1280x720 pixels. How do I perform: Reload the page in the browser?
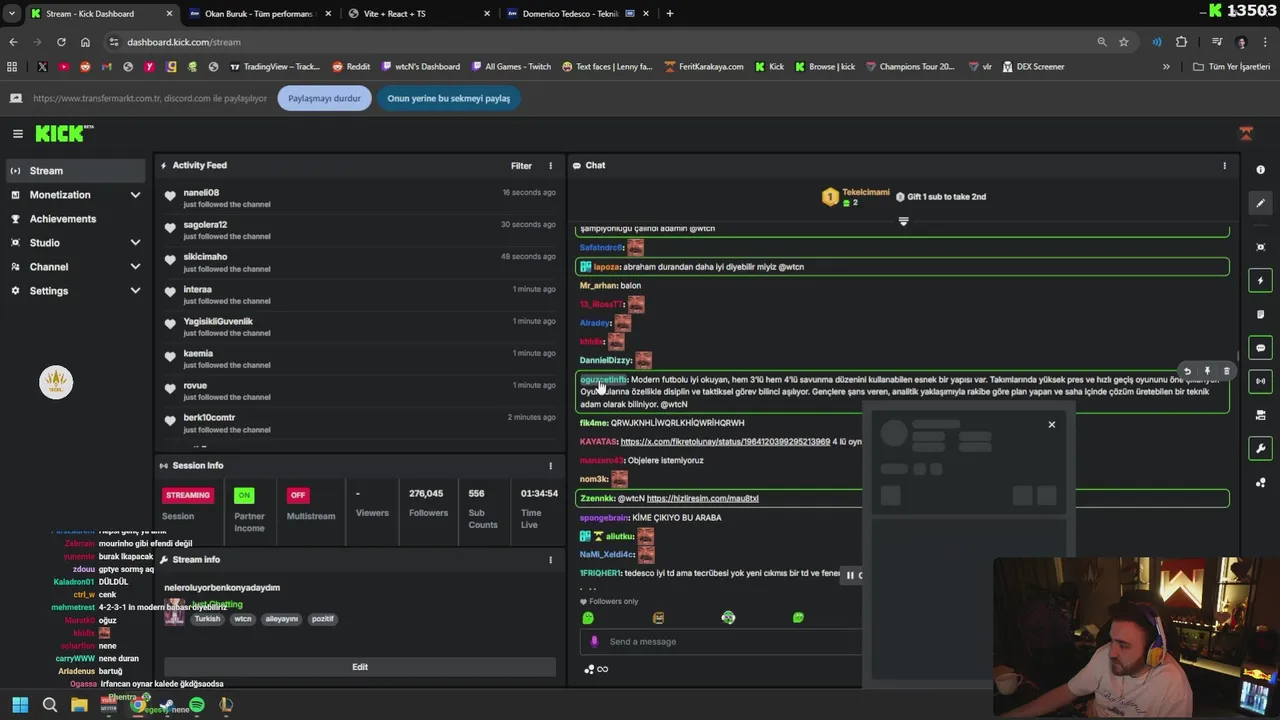(61, 42)
